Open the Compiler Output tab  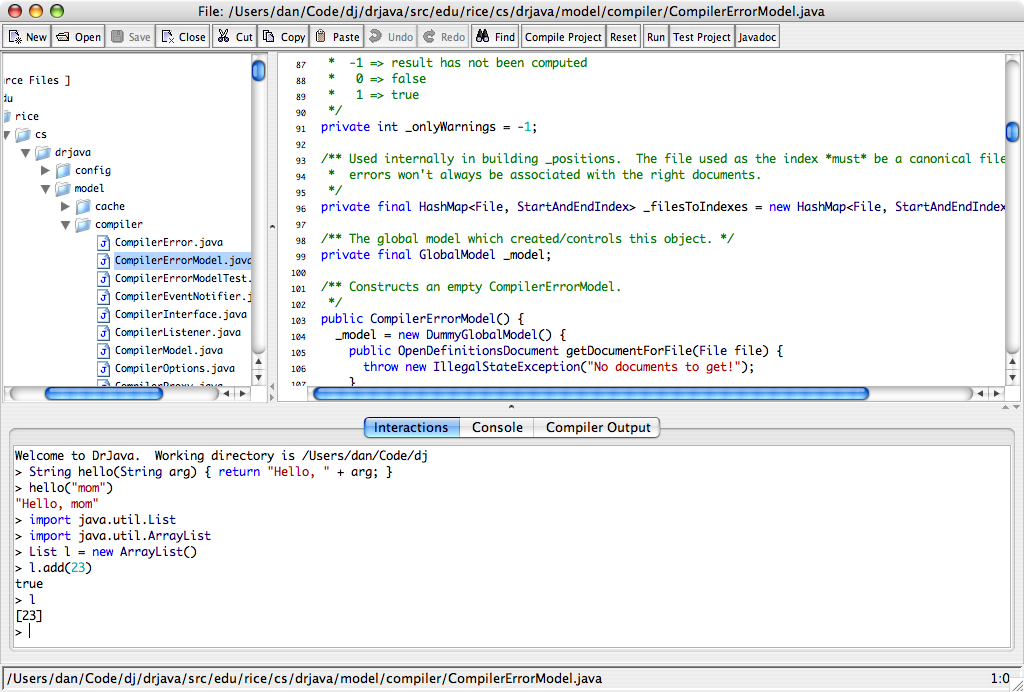click(598, 427)
